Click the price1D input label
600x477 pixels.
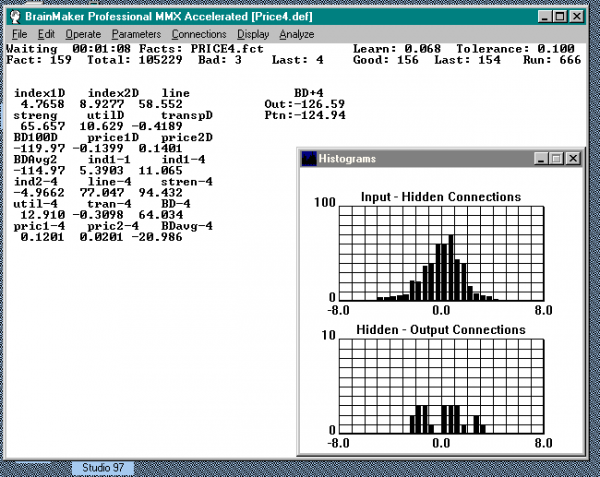coord(113,138)
